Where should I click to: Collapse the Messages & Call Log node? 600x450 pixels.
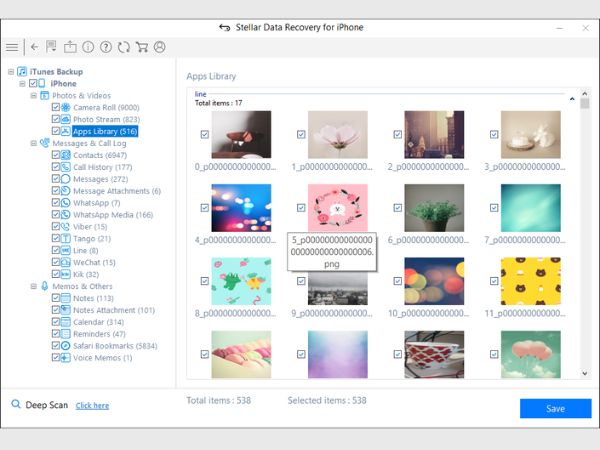click(x=34, y=143)
